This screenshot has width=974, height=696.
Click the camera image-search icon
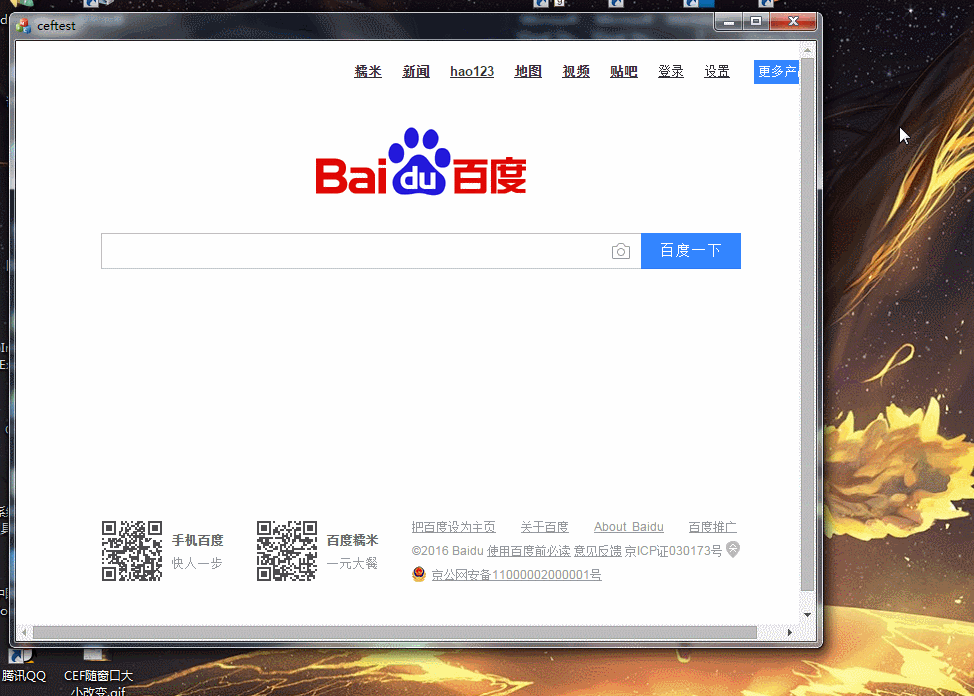621,251
